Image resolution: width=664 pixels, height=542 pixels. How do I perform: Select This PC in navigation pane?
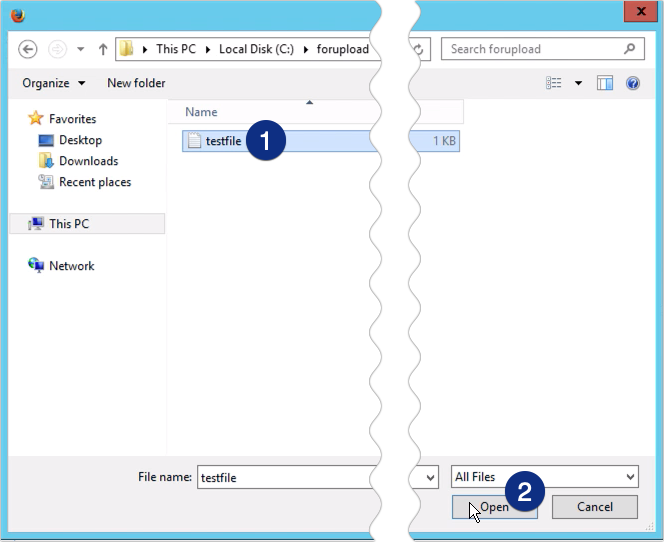[x=69, y=224]
